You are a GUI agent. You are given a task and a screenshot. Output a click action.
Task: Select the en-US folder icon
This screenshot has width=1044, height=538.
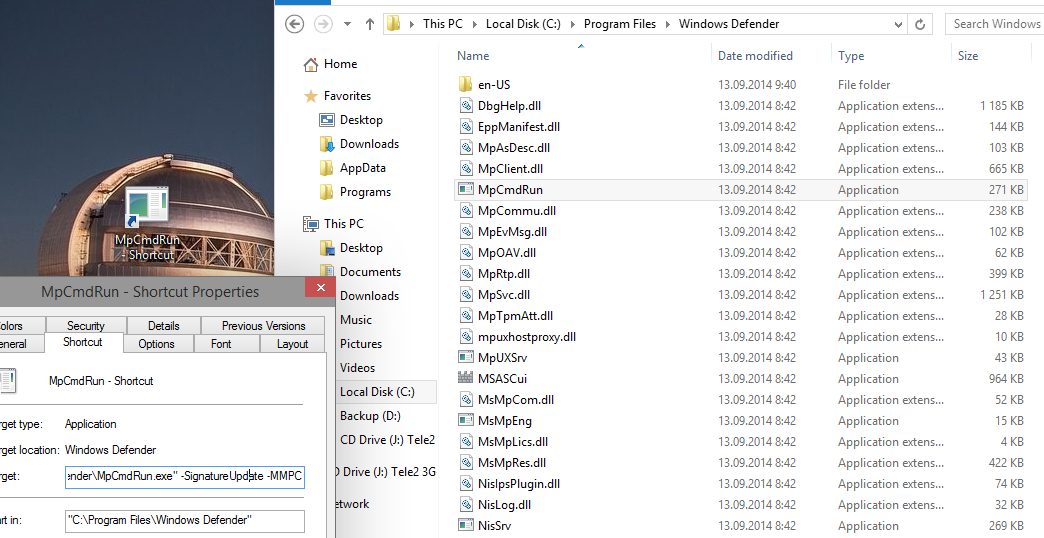[x=465, y=85]
